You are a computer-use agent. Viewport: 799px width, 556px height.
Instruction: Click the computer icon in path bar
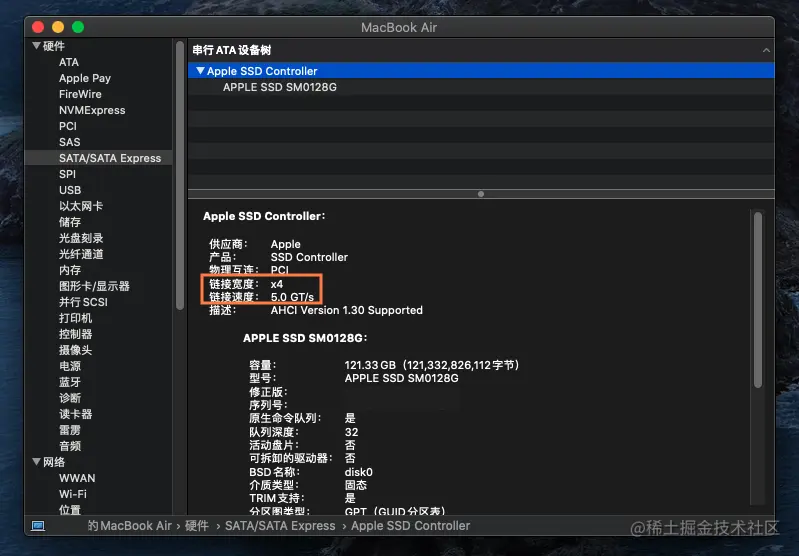38,525
